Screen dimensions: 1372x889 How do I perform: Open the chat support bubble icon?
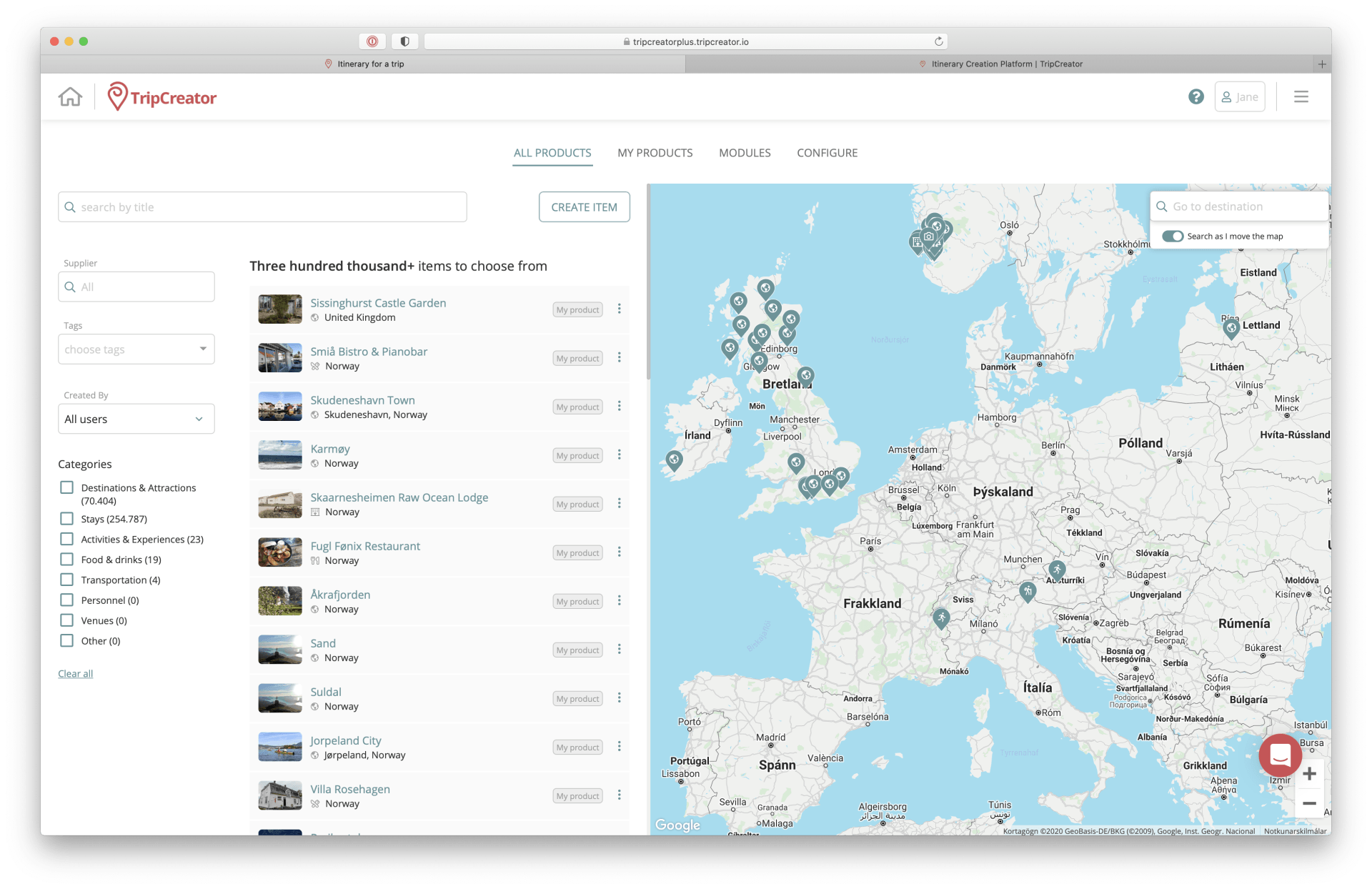[1280, 755]
